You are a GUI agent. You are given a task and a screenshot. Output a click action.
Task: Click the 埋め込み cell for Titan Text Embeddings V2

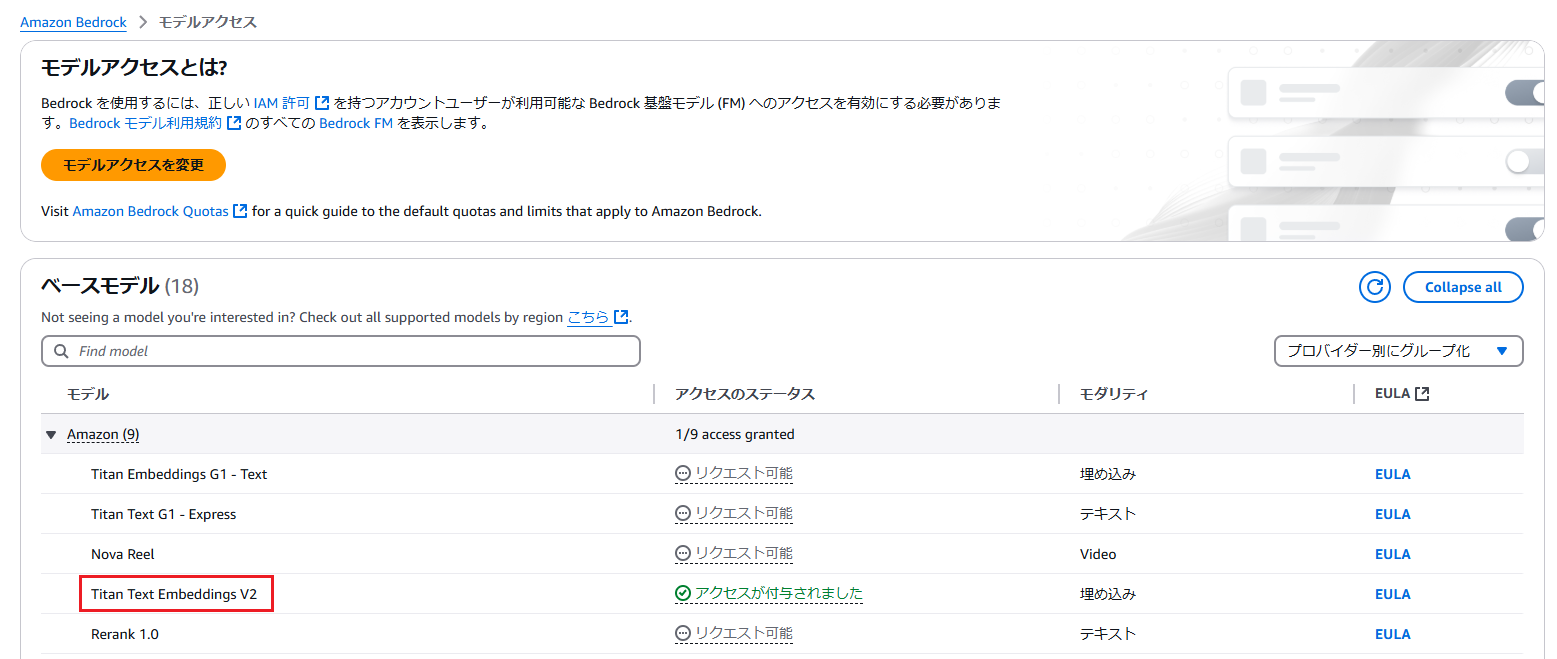click(1108, 594)
